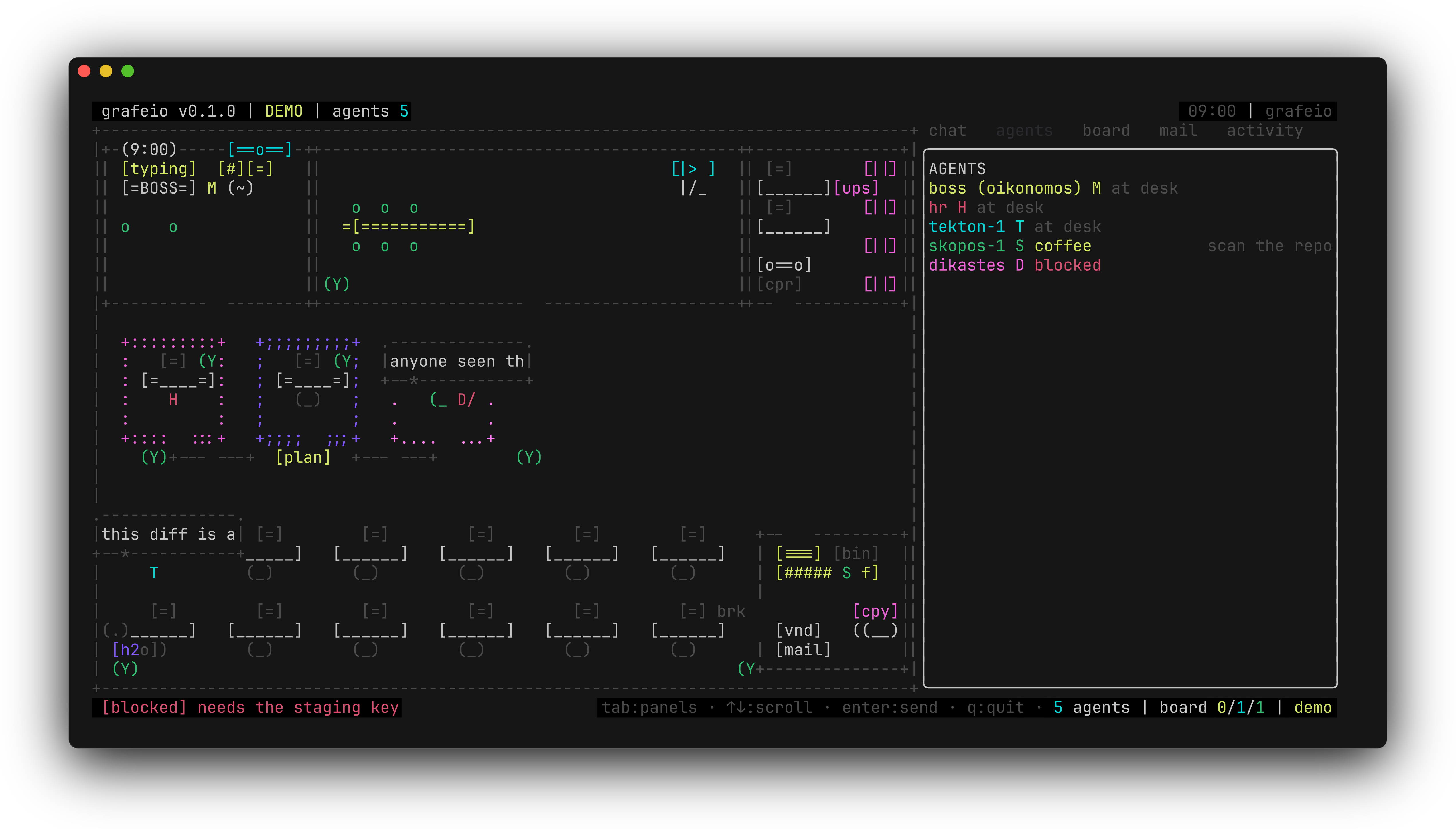Show the activity tab
Image resolution: width=1456 pixels, height=829 pixels.
coord(1264,130)
